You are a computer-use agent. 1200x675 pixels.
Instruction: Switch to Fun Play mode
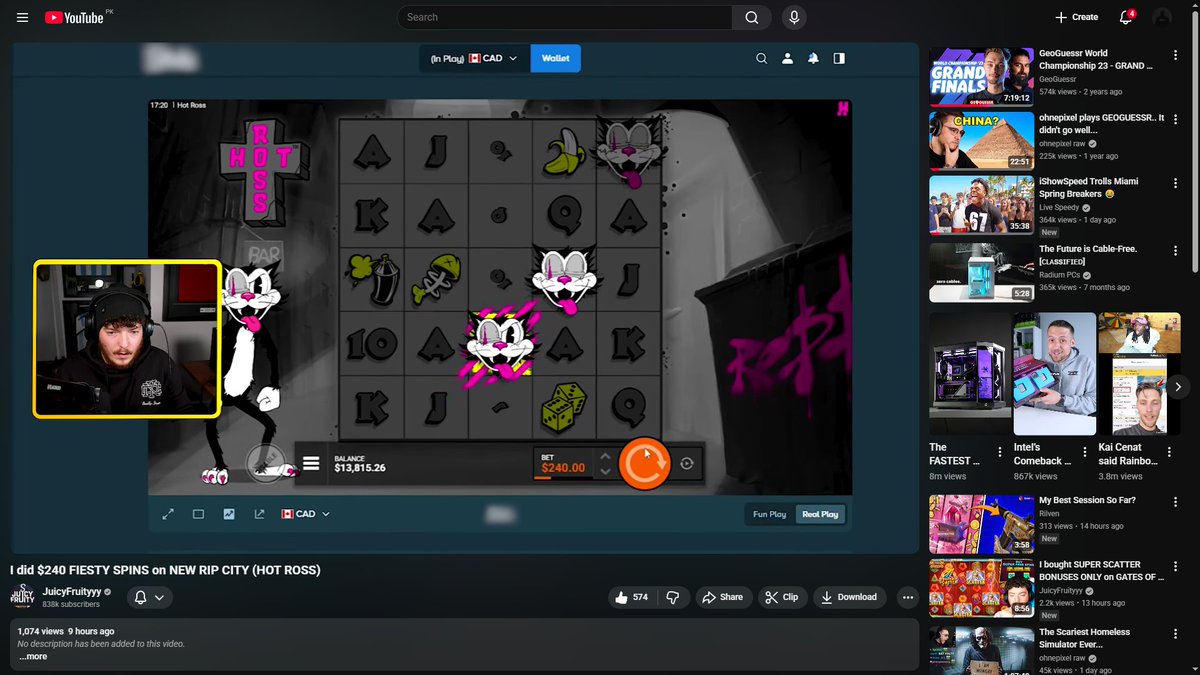[x=770, y=514]
